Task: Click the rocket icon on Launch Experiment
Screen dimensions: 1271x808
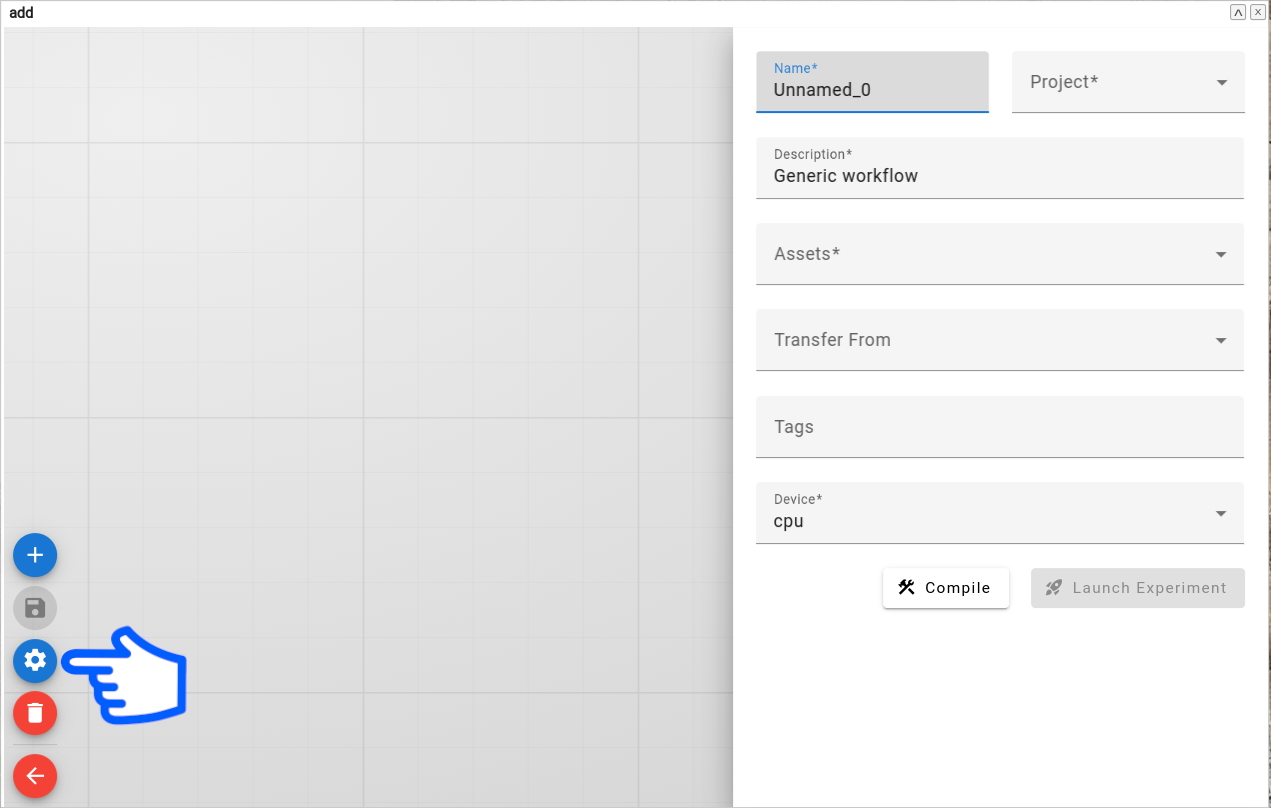Action: tap(1053, 588)
